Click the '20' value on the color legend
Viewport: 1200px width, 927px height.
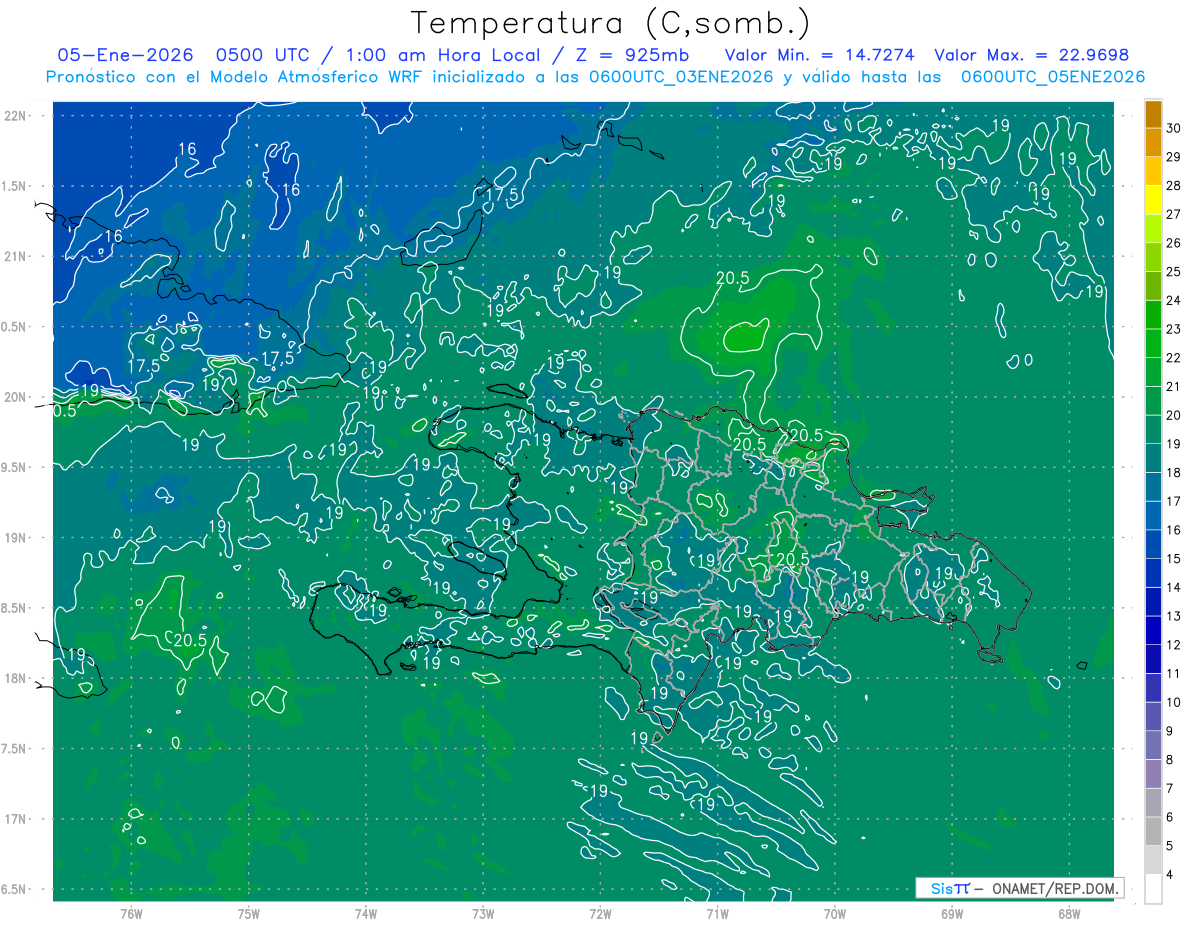tap(1174, 415)
